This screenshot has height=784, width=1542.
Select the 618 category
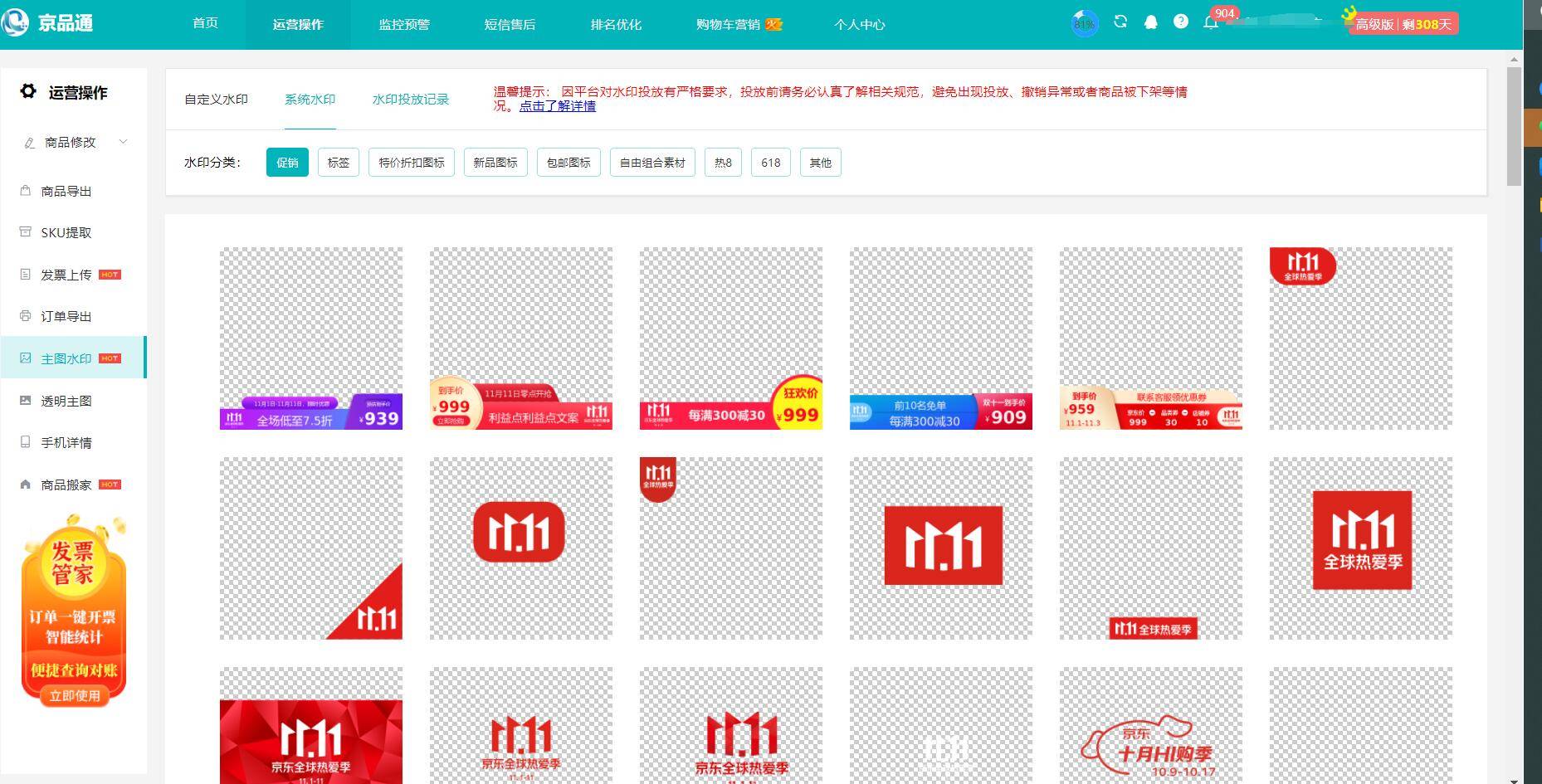point(771,163)
